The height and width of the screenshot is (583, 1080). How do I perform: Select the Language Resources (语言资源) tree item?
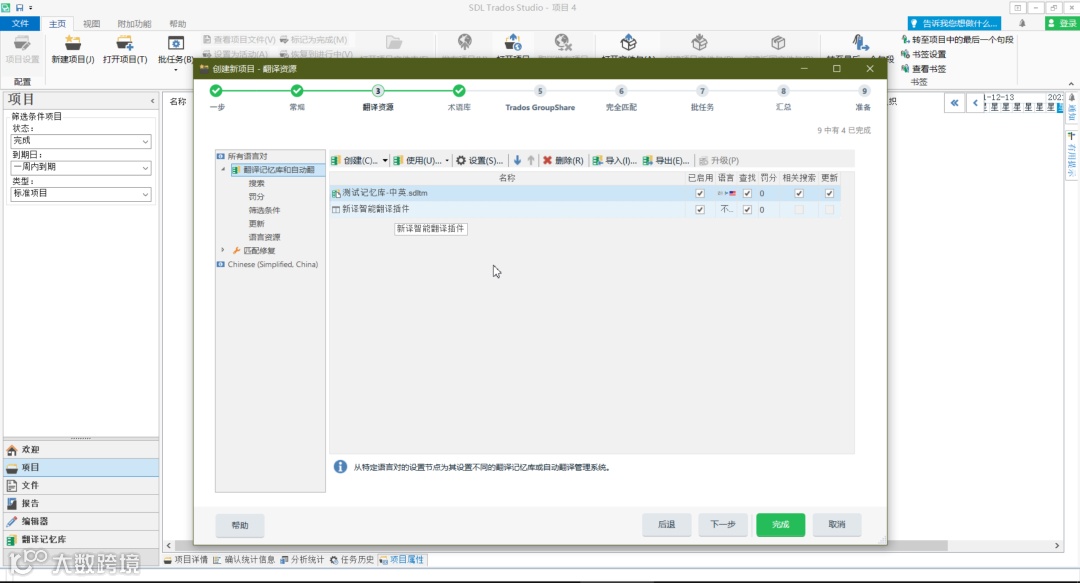(264, 237)
